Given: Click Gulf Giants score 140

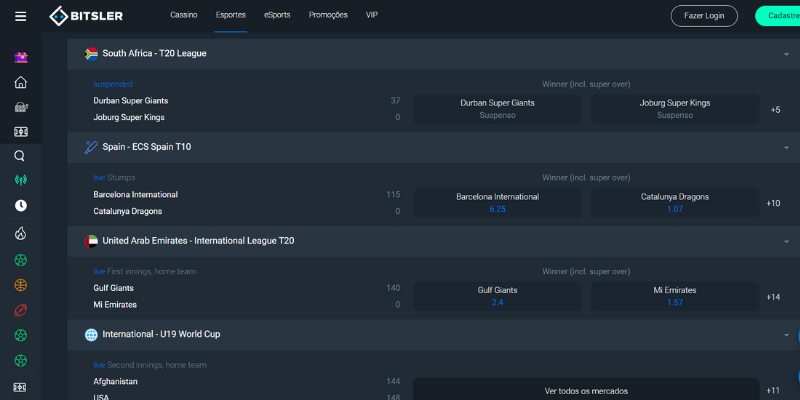Looking at the screenshot, I should [393, 288].
